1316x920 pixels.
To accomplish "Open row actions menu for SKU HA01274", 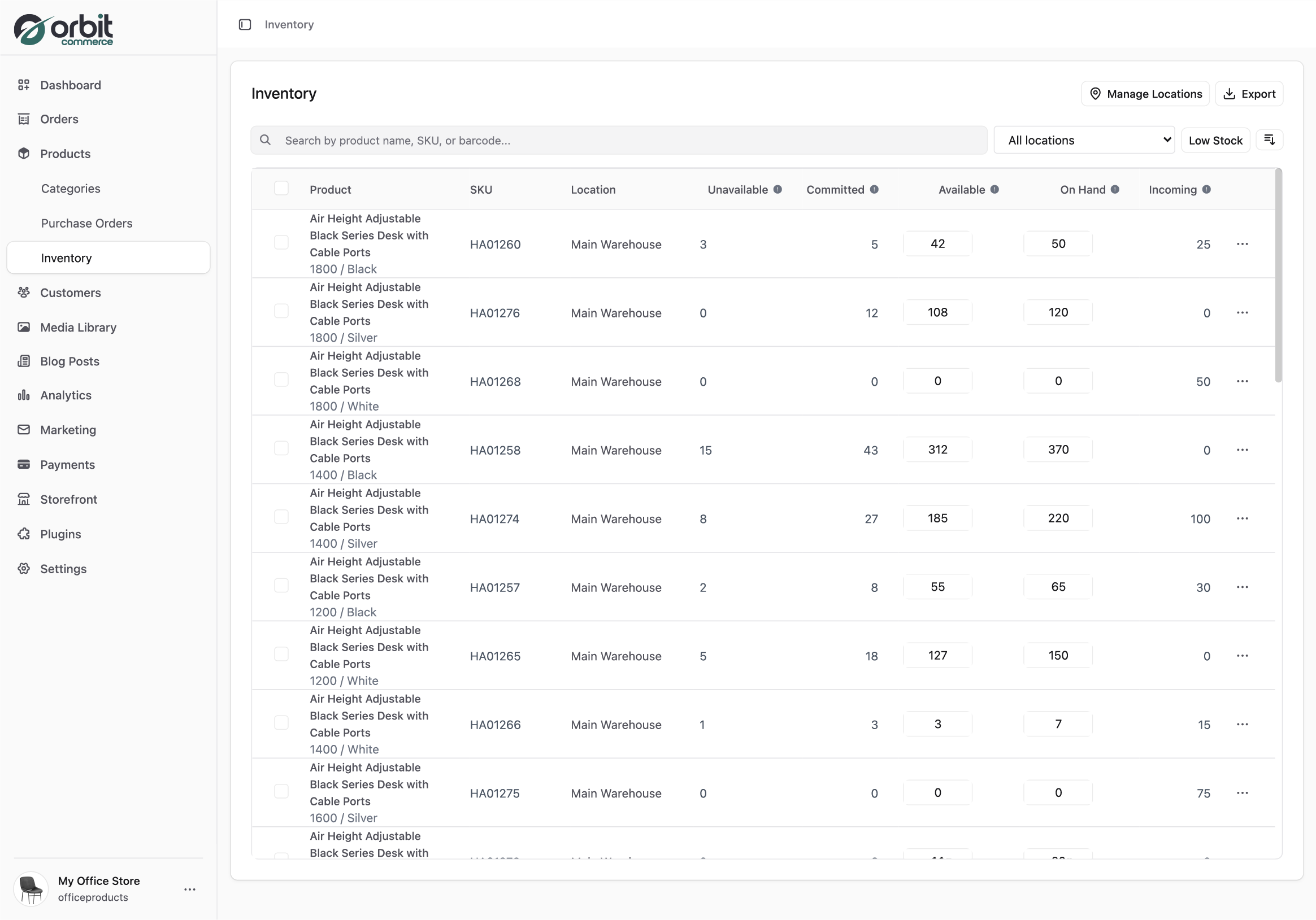I will pyautogui.click(x=1242, y=518).
